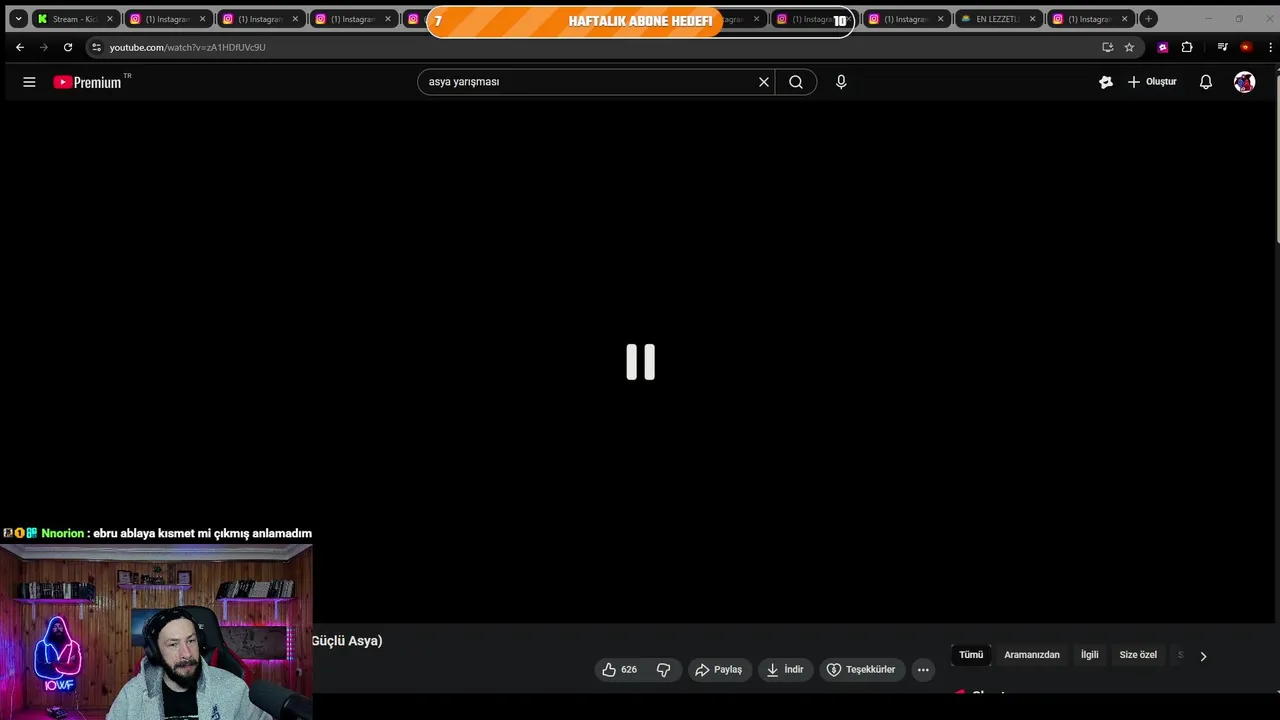Open the notifications bell

click(1206, 82)
